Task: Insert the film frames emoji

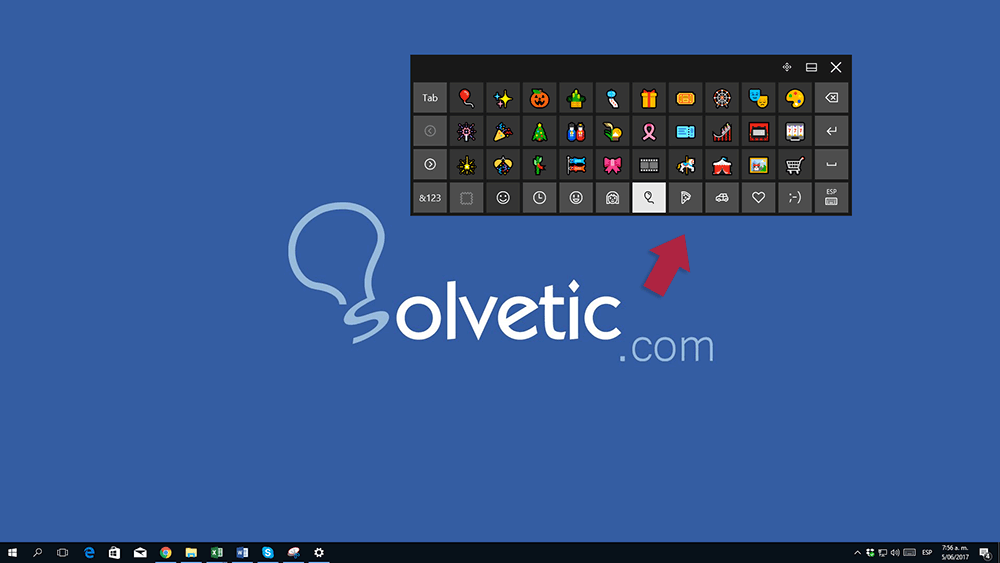Action: click(649, 165)
